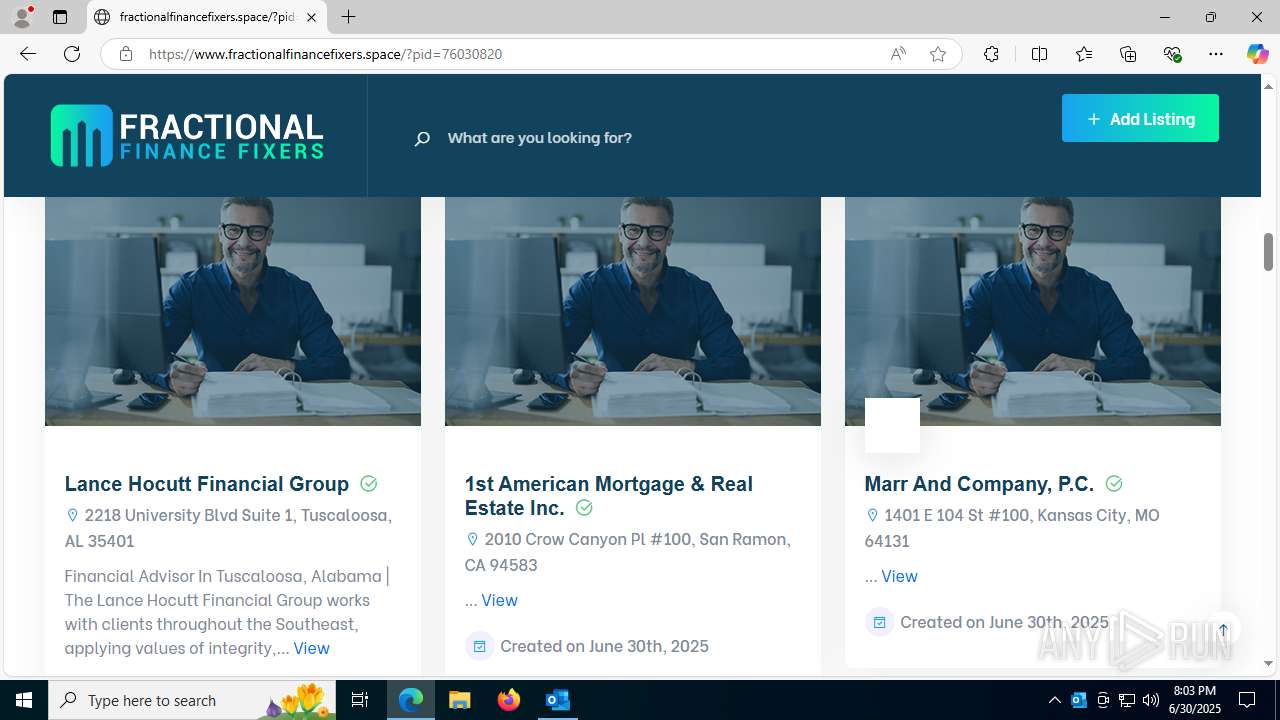This screenshot has height=720, width=1280.
Task: Click location pin next to 2010 Crow Canyon Pl
Action: (472, 540)
